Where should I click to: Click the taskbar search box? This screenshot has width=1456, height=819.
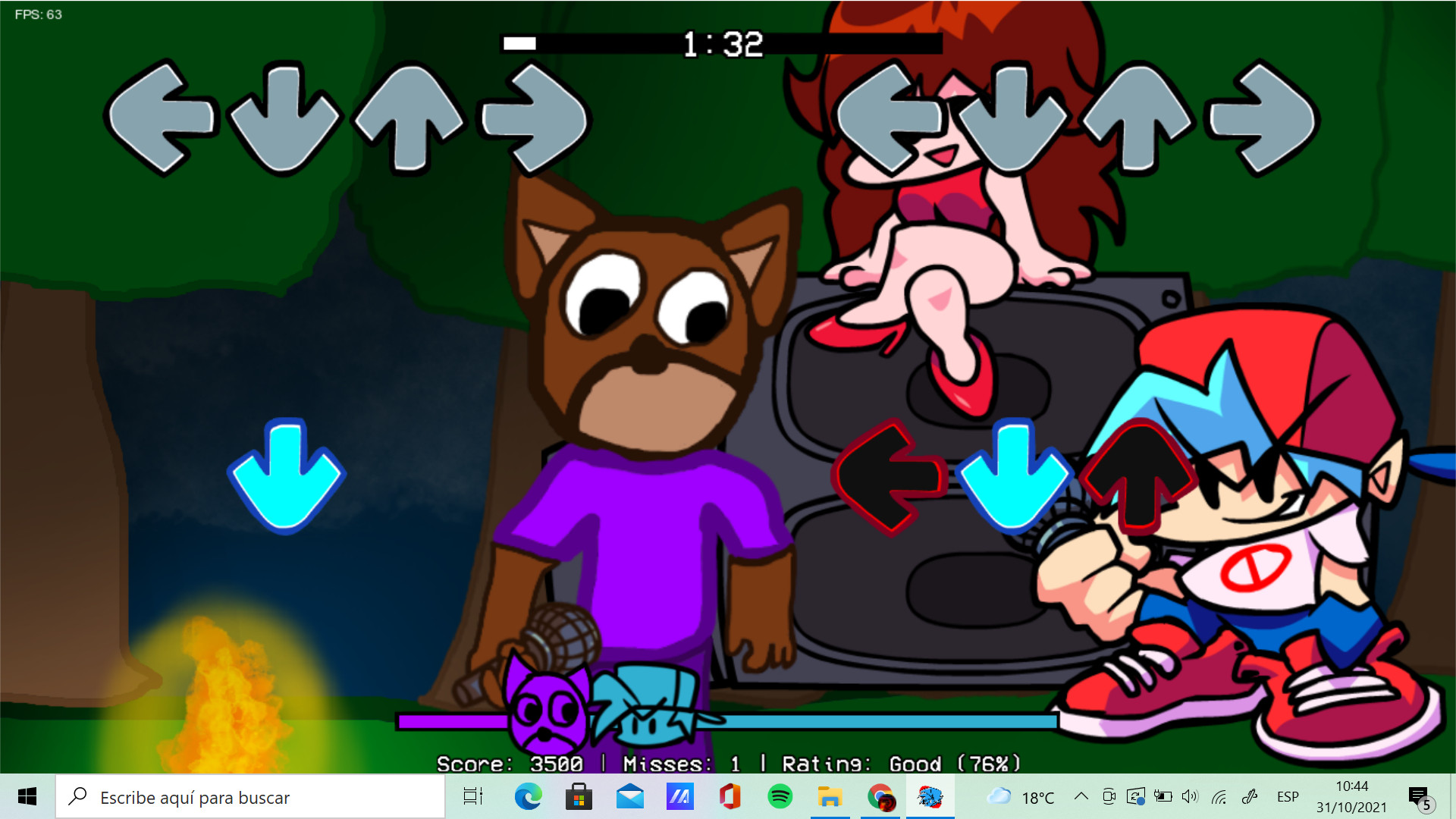click(x=250, y=797)
